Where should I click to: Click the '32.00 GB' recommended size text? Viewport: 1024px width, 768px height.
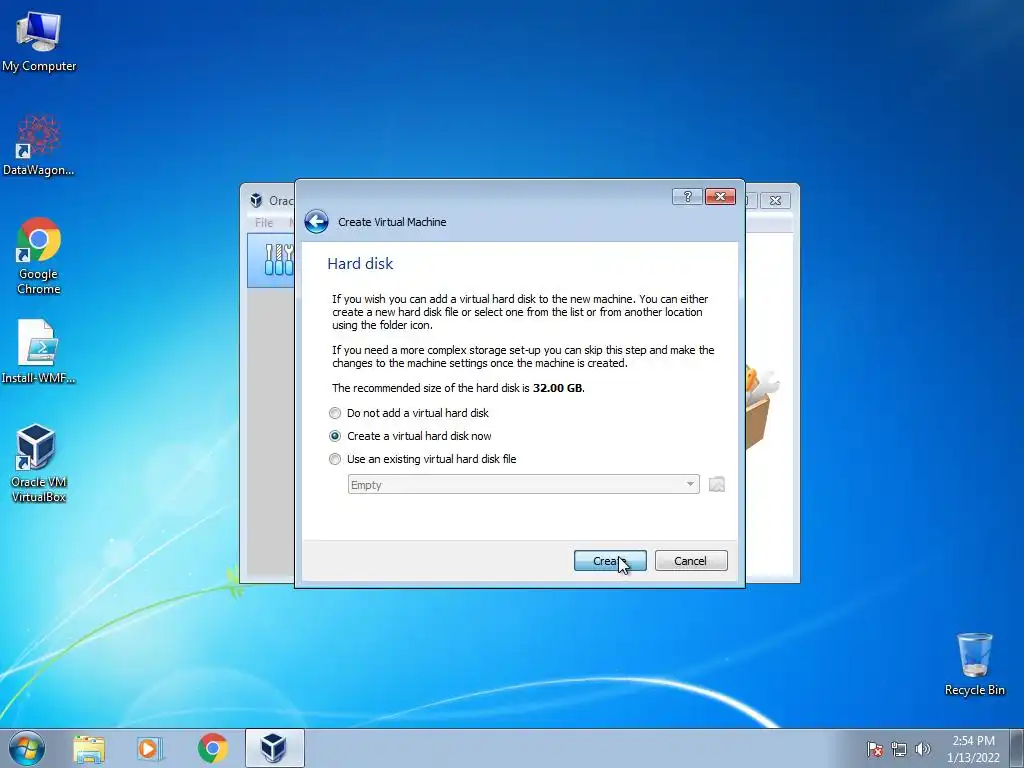coord(558,388)
